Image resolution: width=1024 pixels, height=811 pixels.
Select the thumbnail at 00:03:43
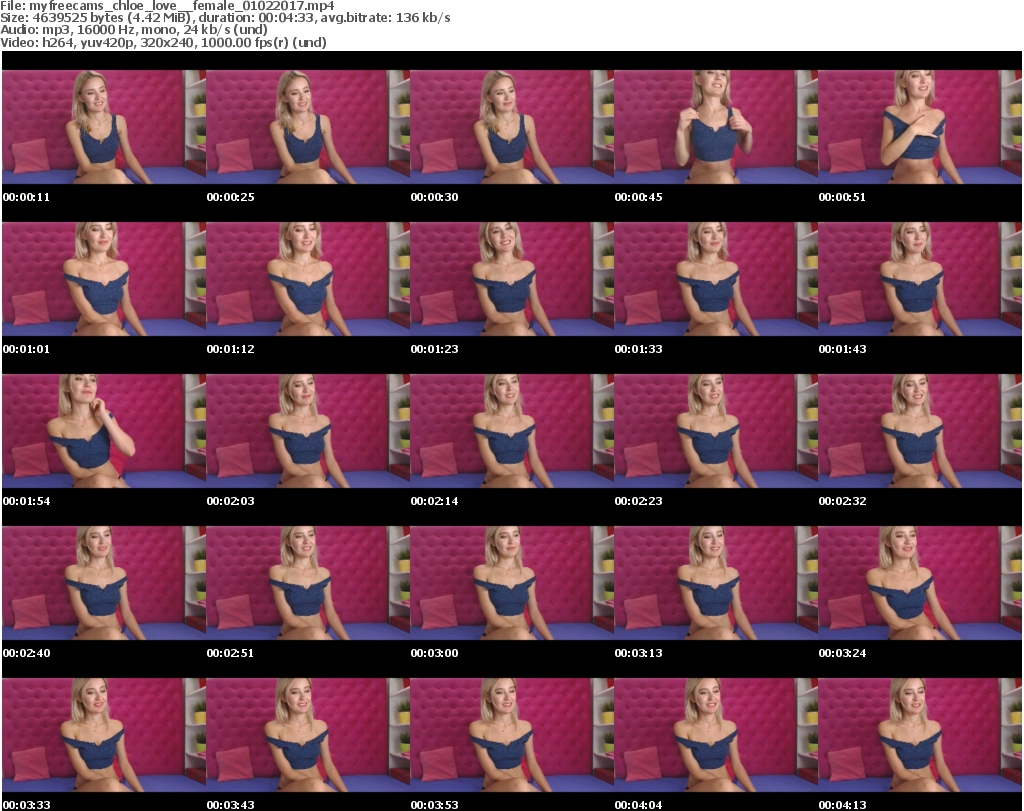(x=308, y=735)
